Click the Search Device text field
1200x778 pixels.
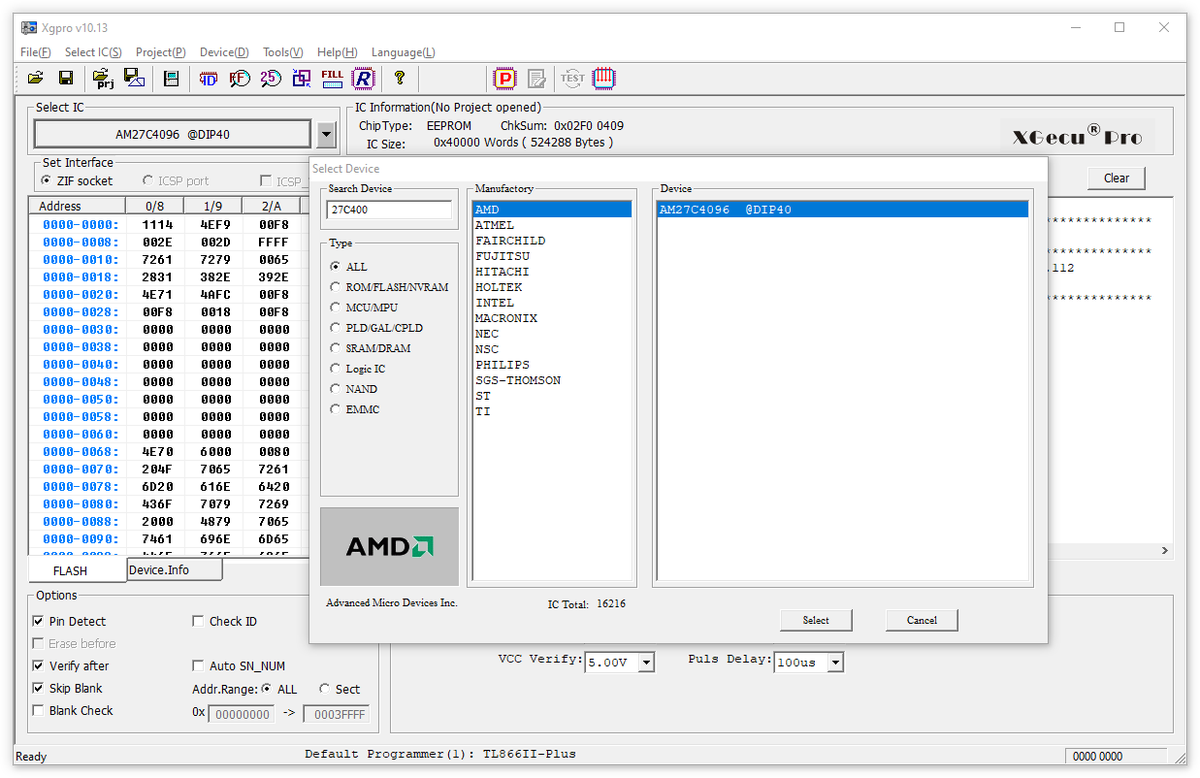[389, 210]
